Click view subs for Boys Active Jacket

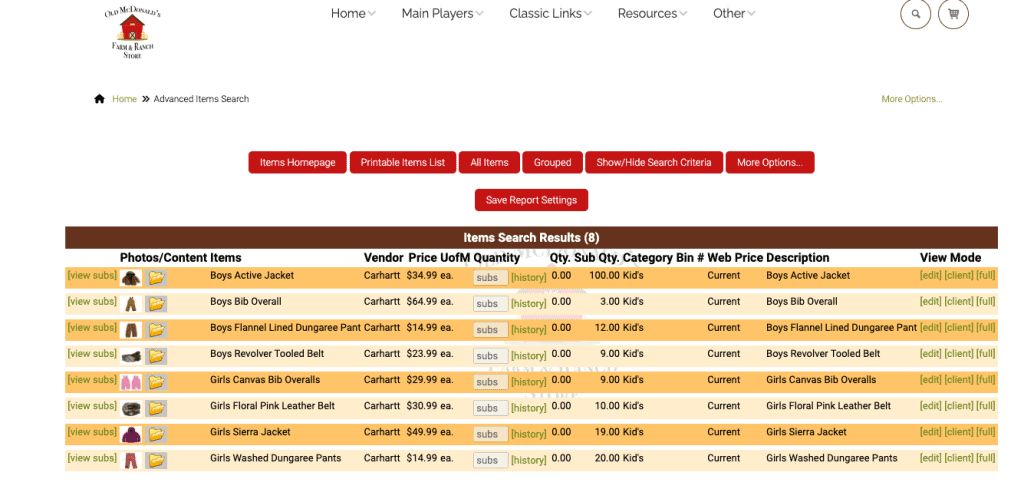(x=92, y=276)
